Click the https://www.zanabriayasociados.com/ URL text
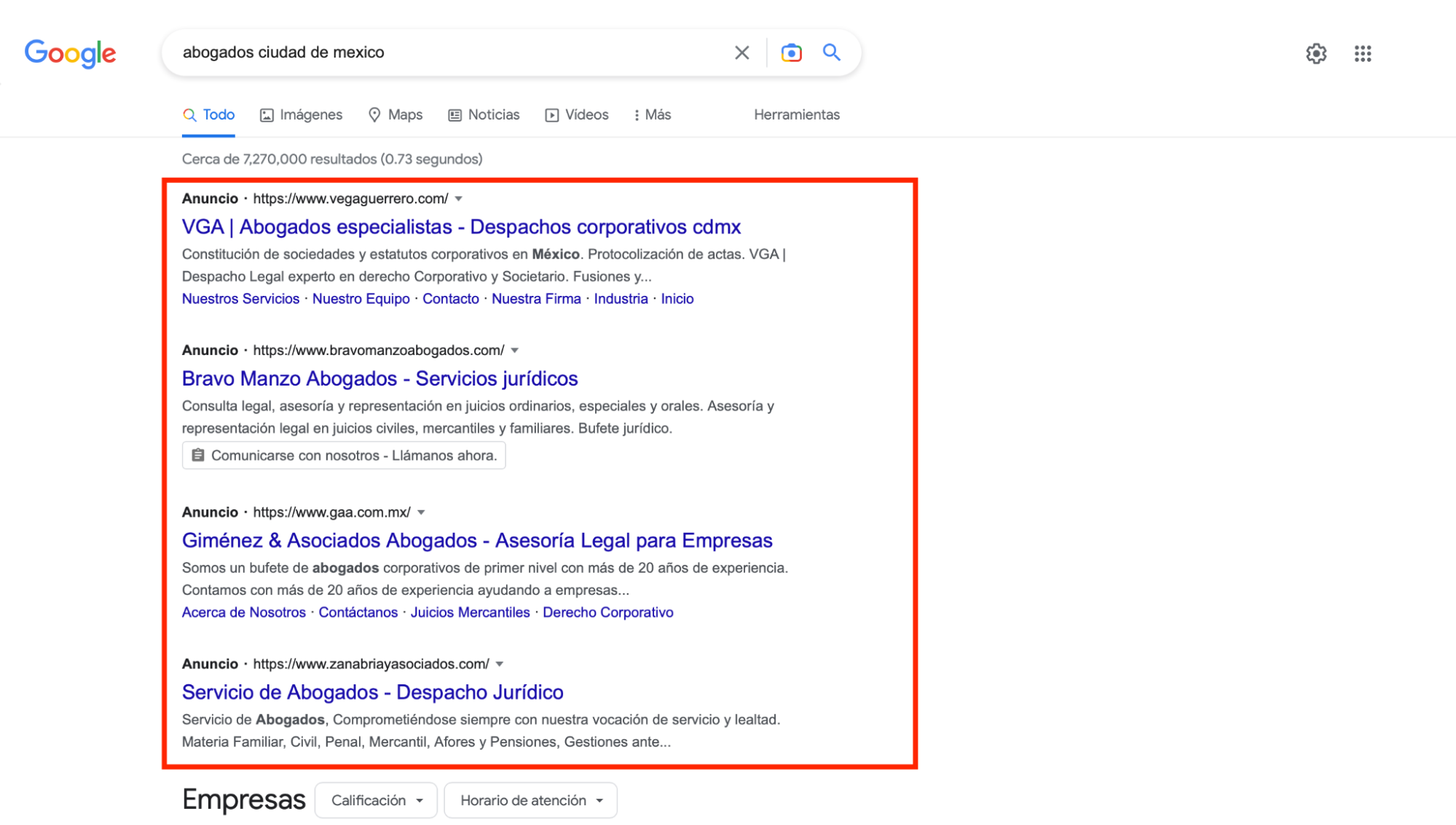Image resolution: width=1456 pixels, height=825 pixels. click(x=371, y=664)
